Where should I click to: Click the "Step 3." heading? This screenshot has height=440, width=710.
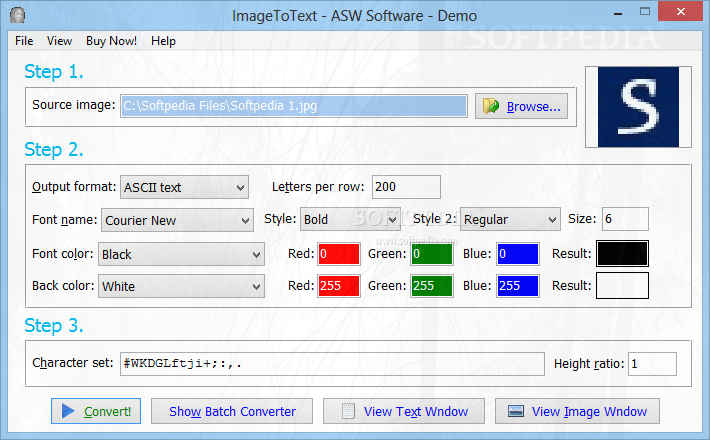click(x=54, y=325)
